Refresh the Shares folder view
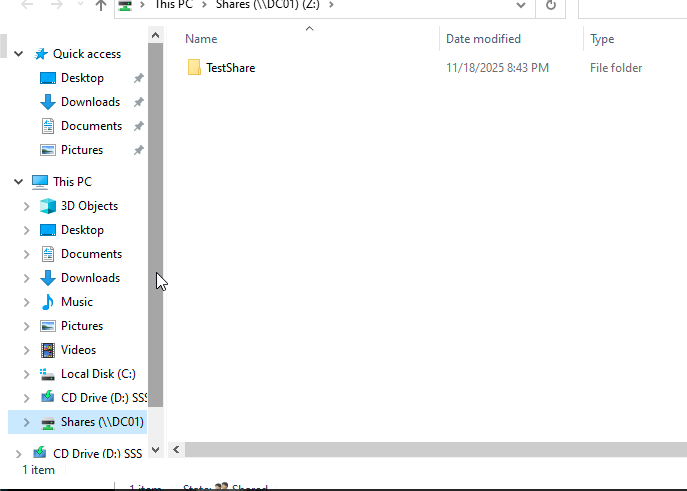 pos(551,5)
